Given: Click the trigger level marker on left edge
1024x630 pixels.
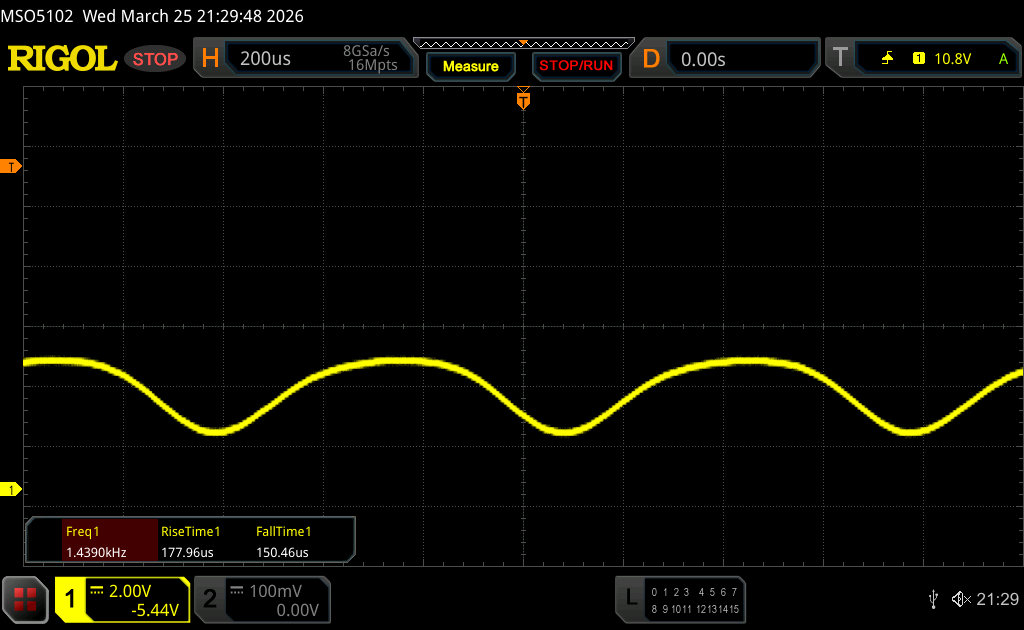Looking at the screenshot, I should (12, 166).
